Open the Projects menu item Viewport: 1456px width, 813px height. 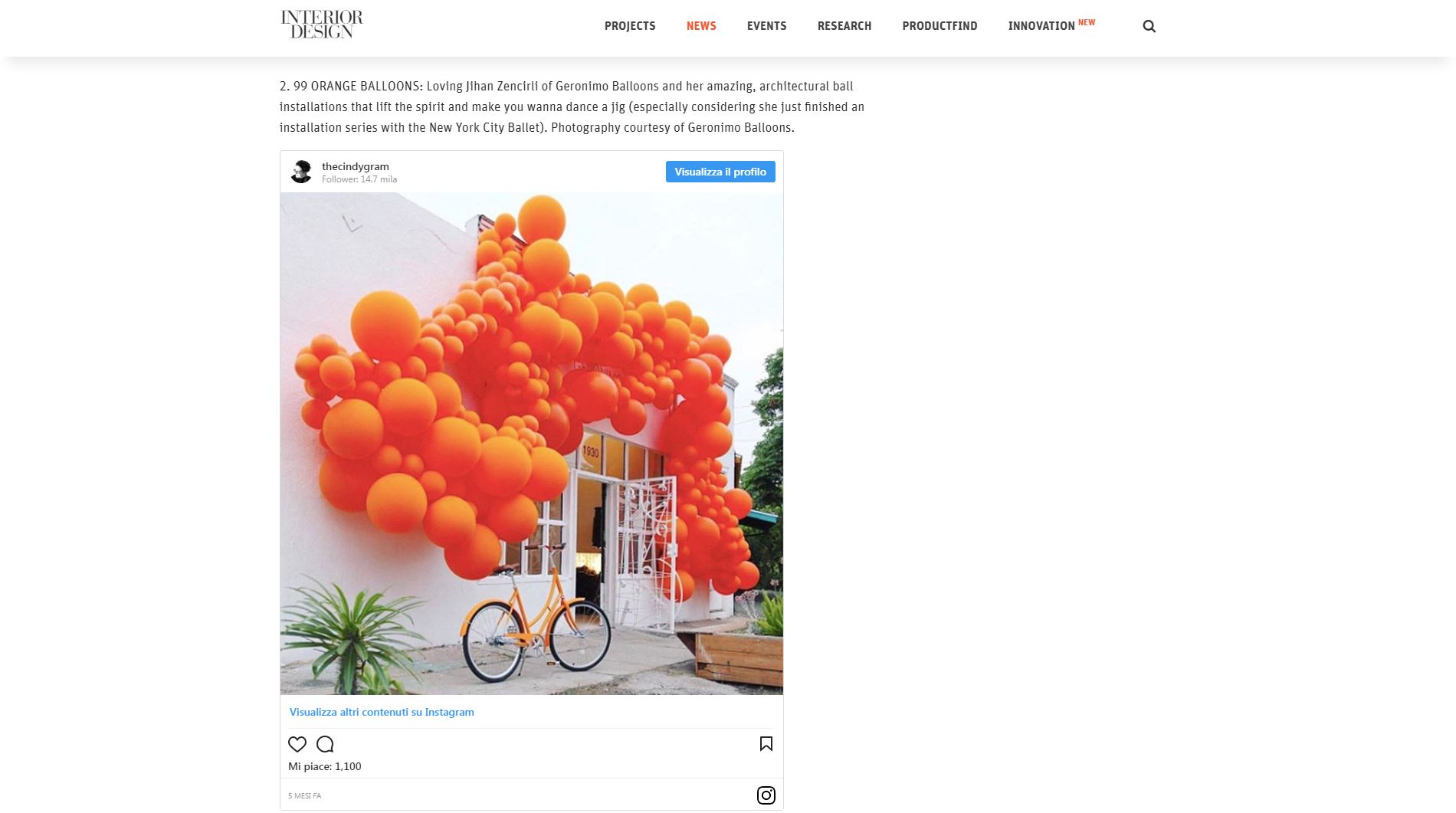tap(630, 26)
